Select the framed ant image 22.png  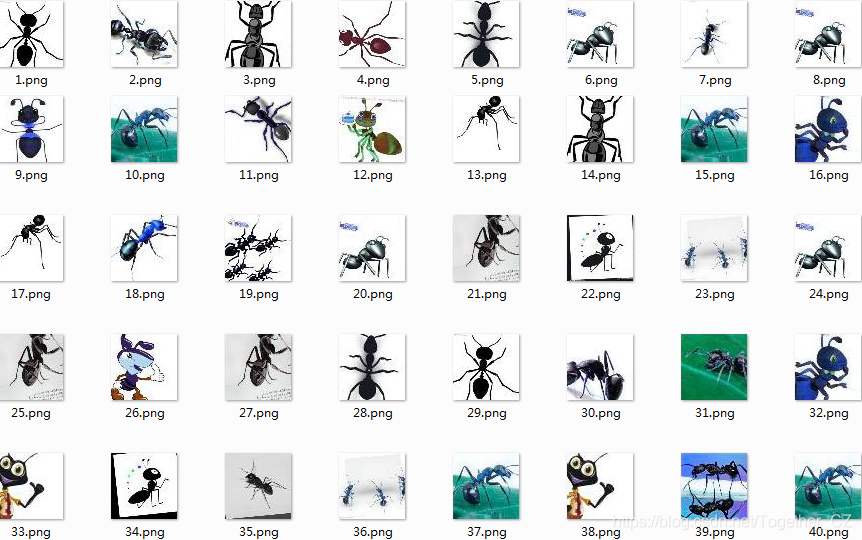(600, 248)
